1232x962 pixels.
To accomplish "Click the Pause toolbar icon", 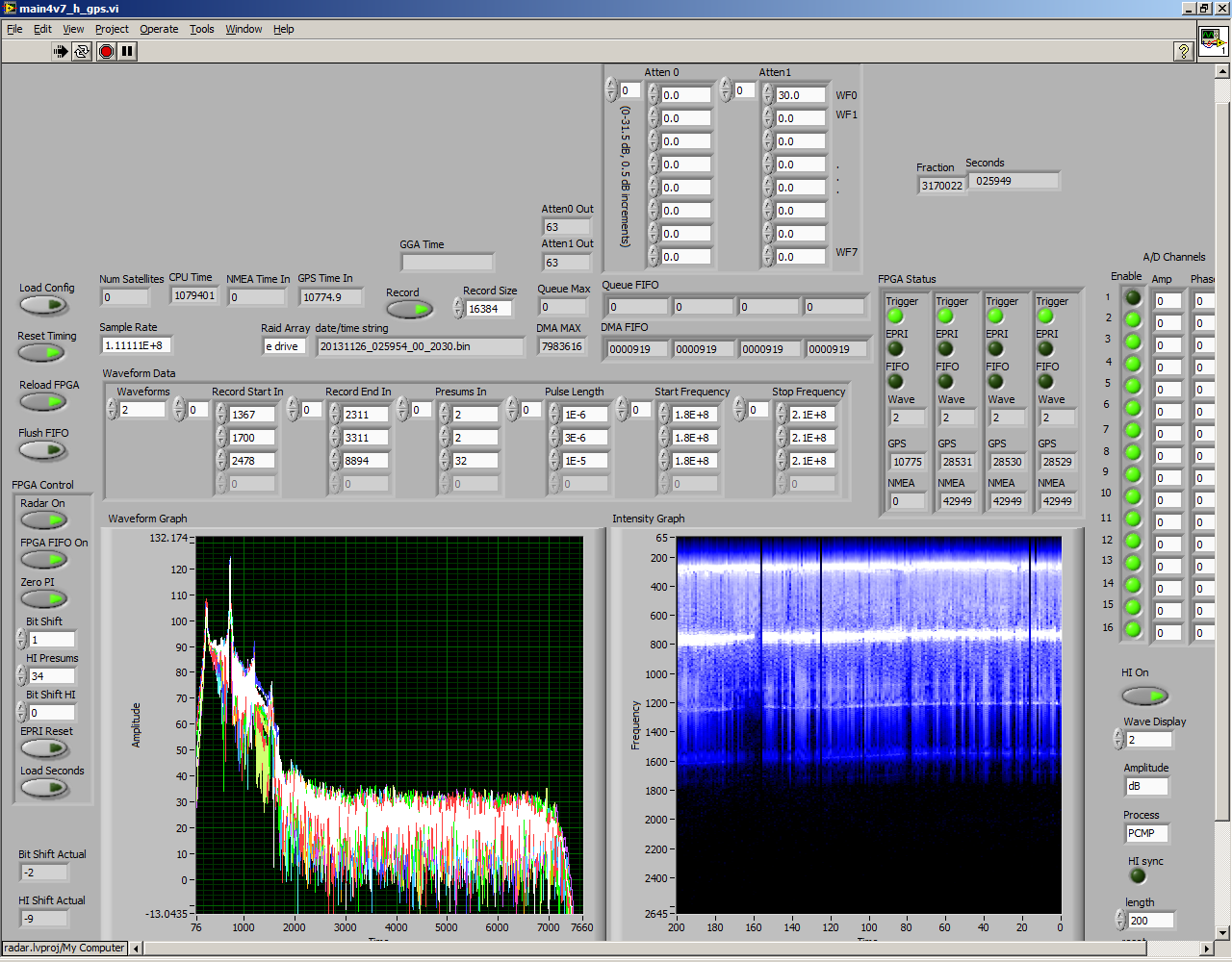I will [x=128, y=51].
